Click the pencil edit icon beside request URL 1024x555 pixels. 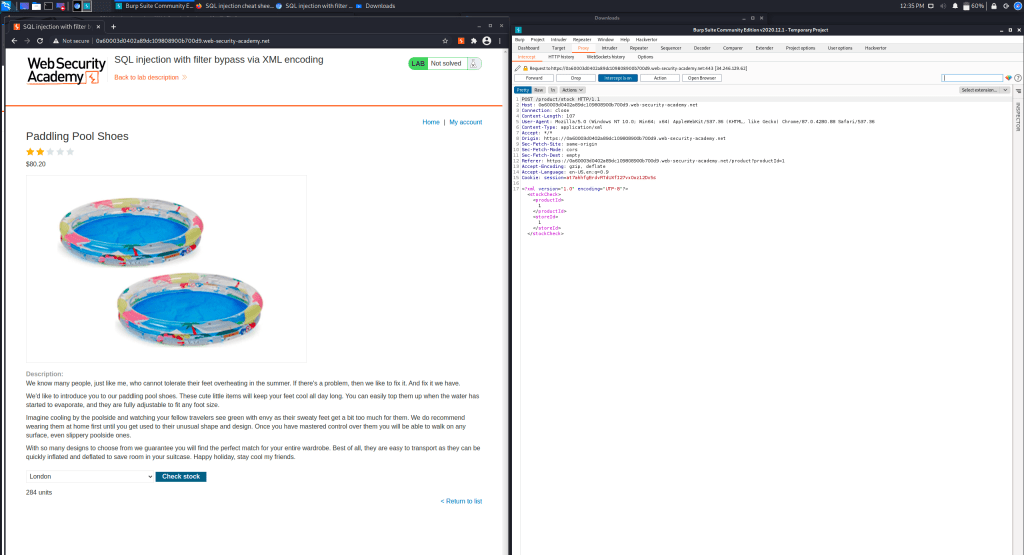pos(518,68)
